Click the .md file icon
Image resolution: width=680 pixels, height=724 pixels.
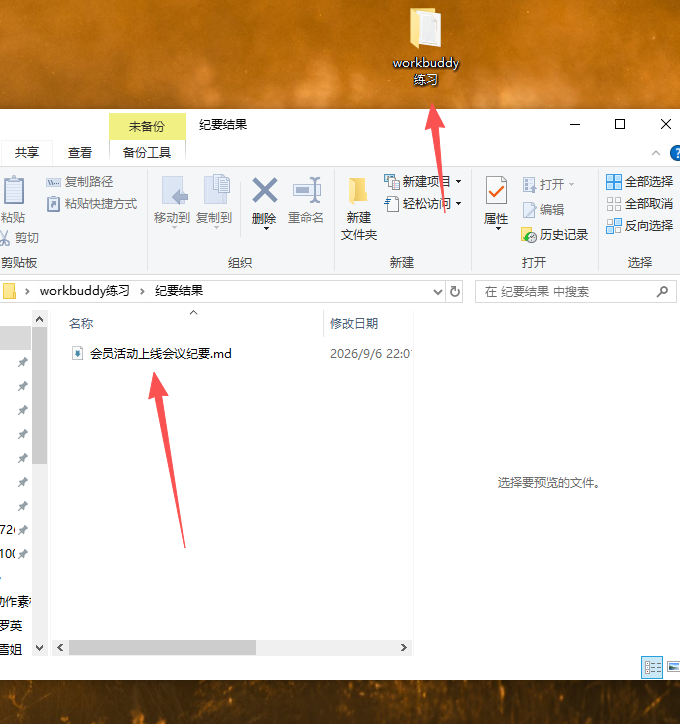point(77,353)
